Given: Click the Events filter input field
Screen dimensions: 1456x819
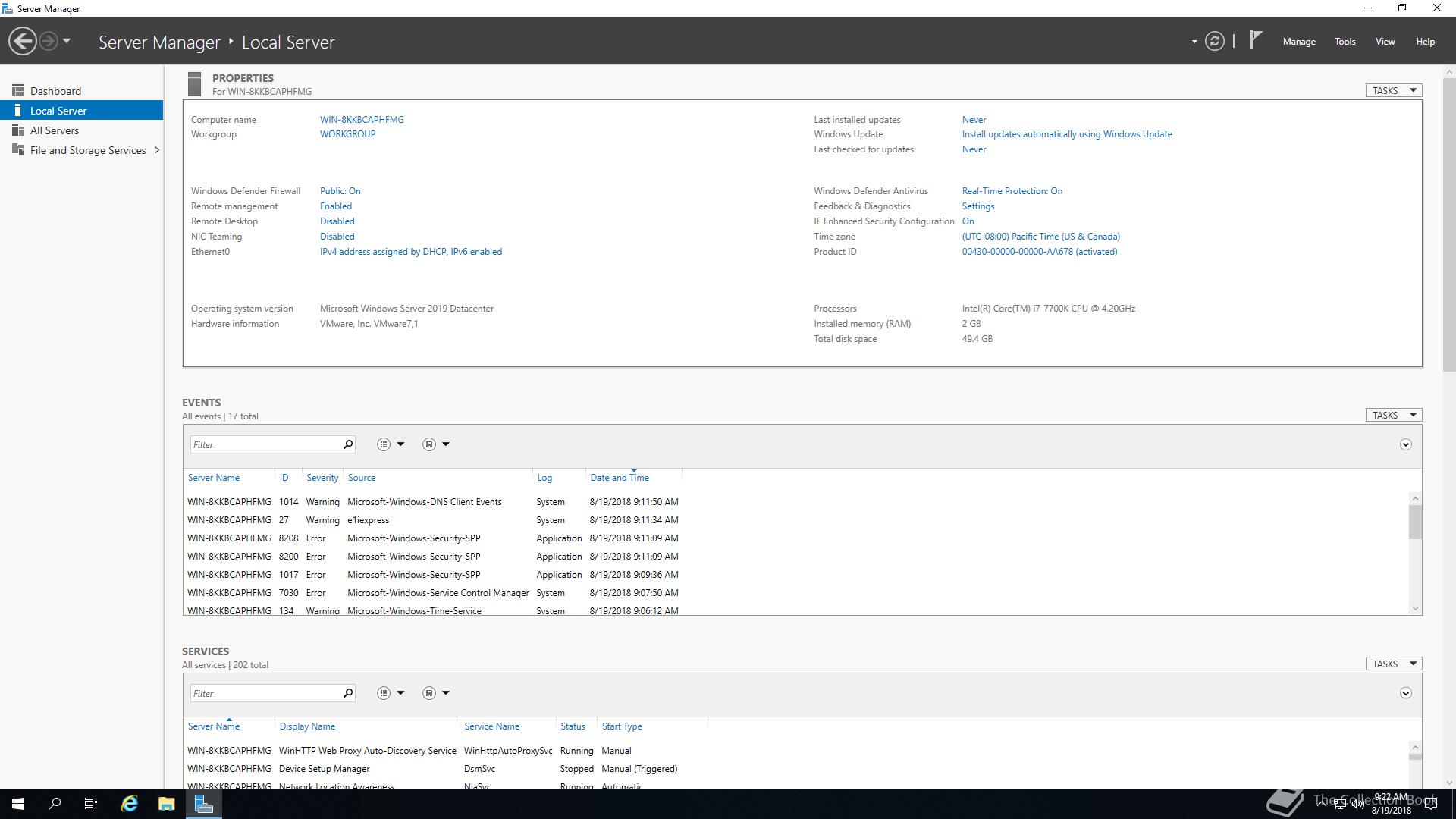Looking at the screenshot, I should tap(265, 444).
